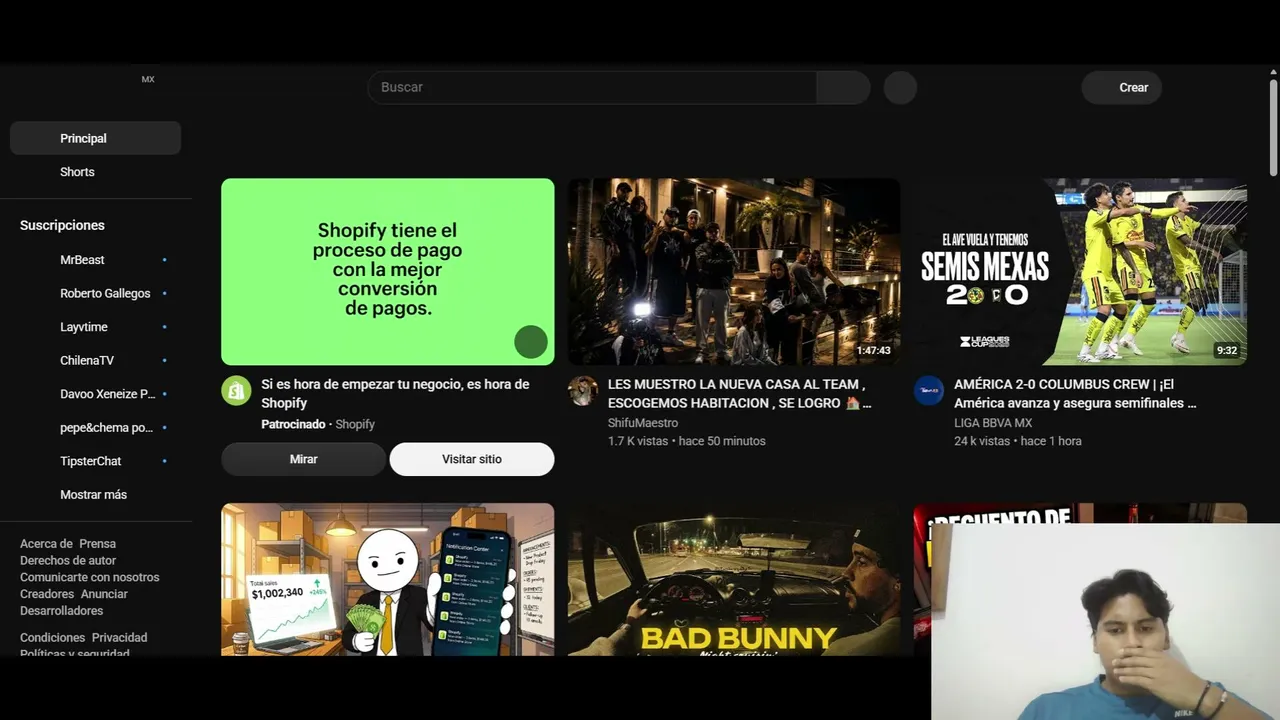Play the ShifuMaestro new house video thumbnail
The width and height of the screenshot is (1280, 720).
(734, 272)
